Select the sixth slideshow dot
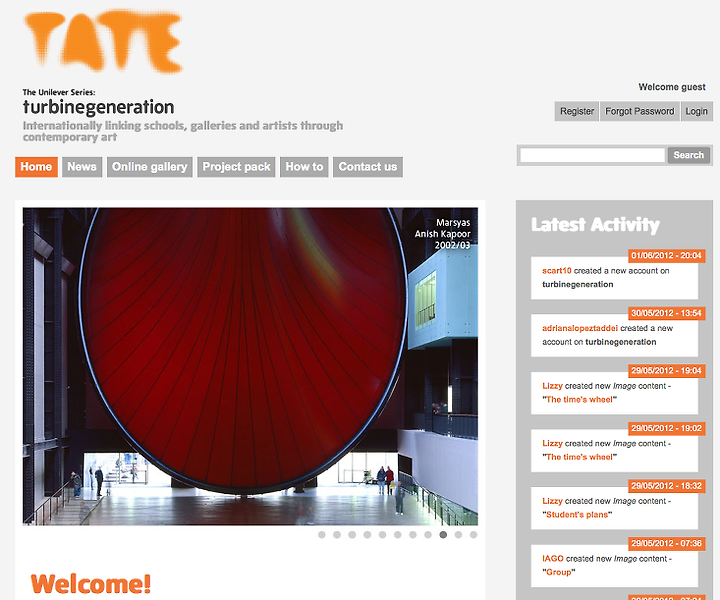The height and width of the screenshot is (600, 720). coord(398,535)
